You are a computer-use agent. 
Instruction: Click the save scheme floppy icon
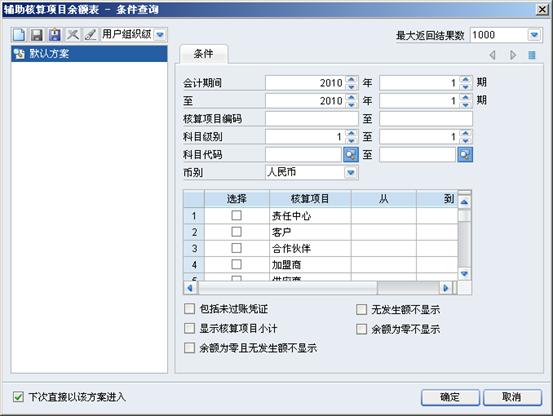(37, 35)
